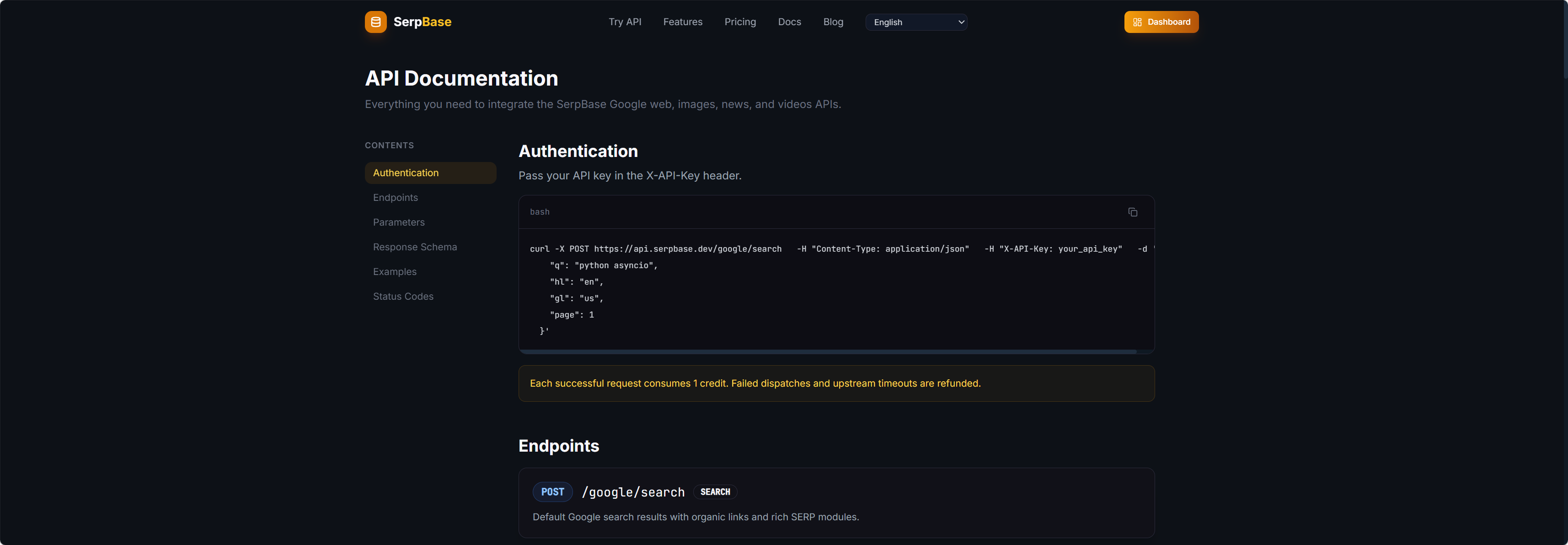The image size is (1568, 545).
Task: Open the Try API navigation item
Action: tap(625, 22)
